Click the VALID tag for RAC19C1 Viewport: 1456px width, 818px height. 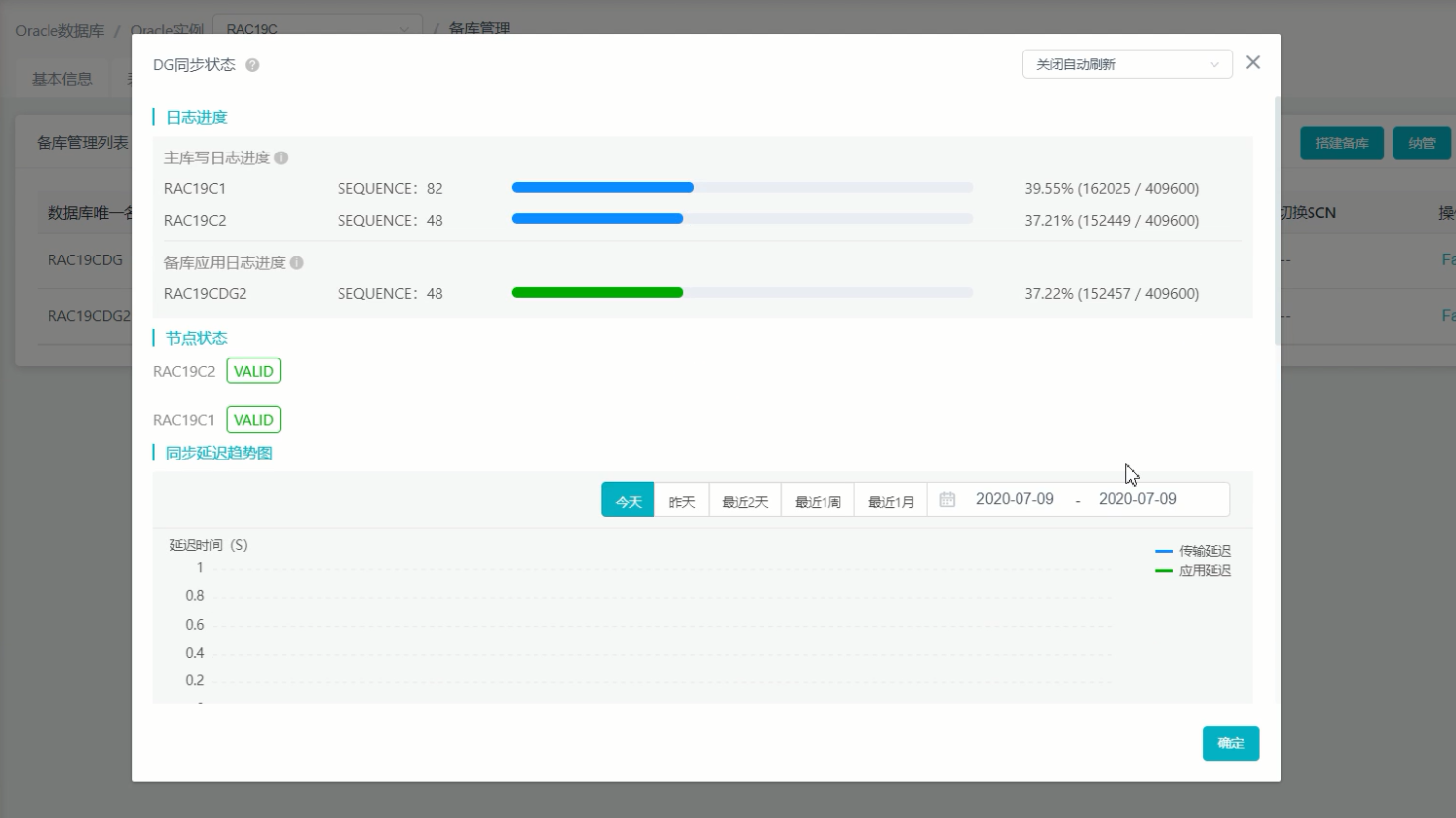[x=253, y=420]
